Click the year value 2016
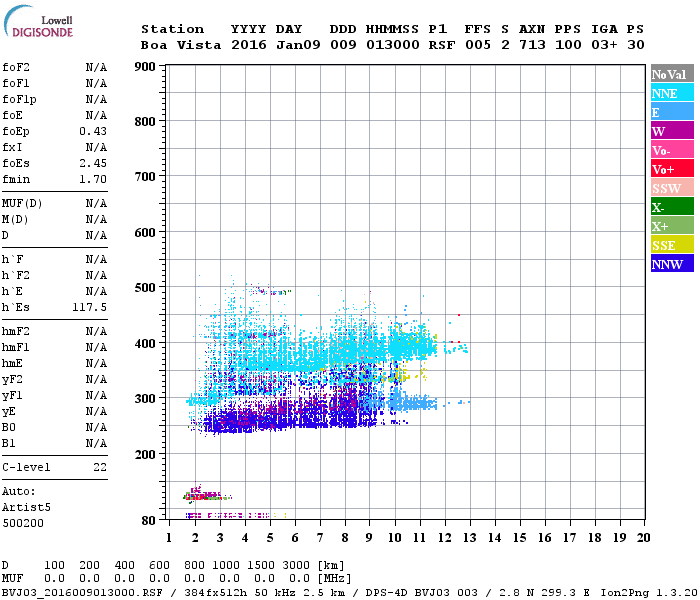 pos(249,45)
